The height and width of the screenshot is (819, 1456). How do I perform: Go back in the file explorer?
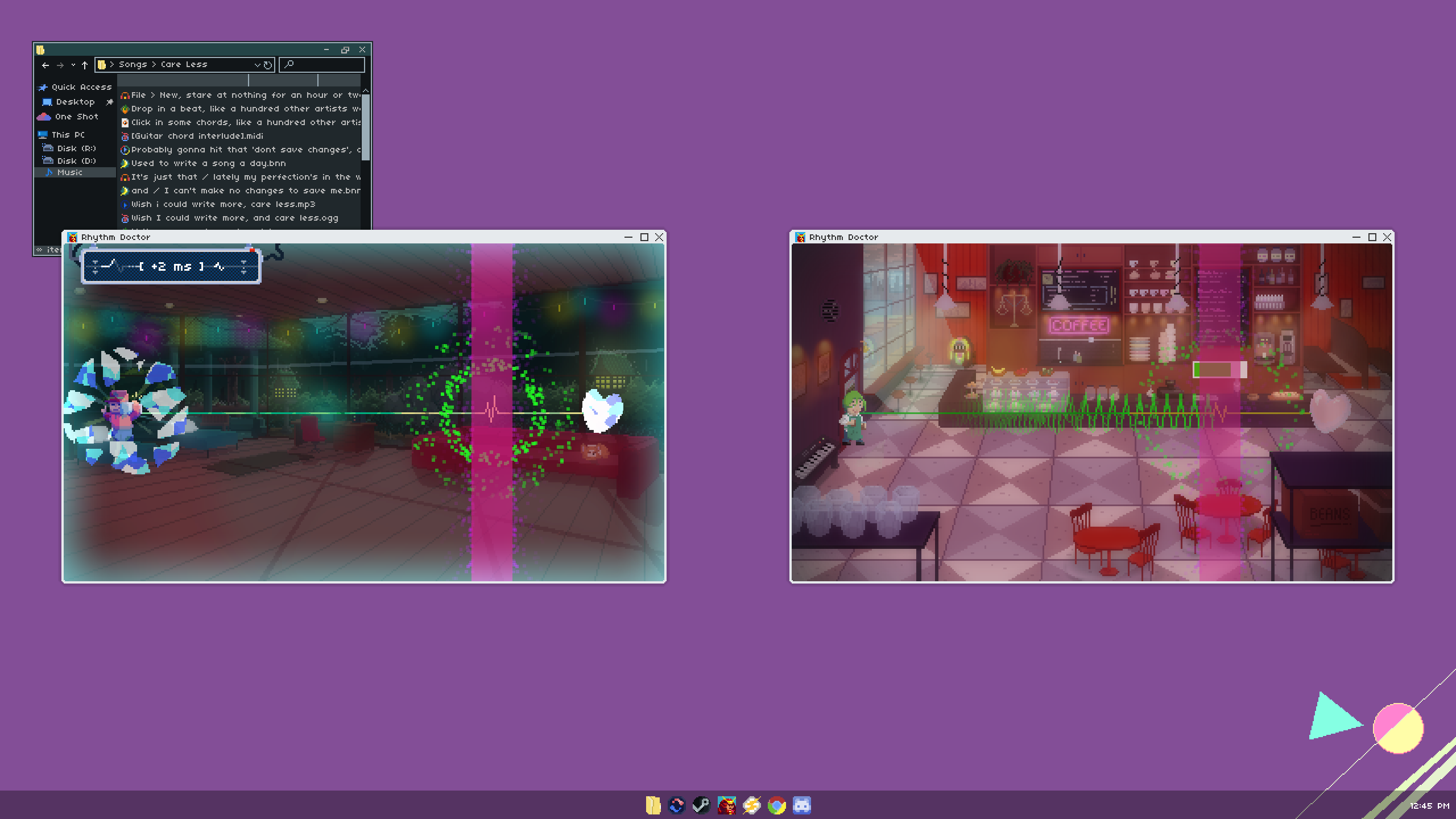point(45,65)
